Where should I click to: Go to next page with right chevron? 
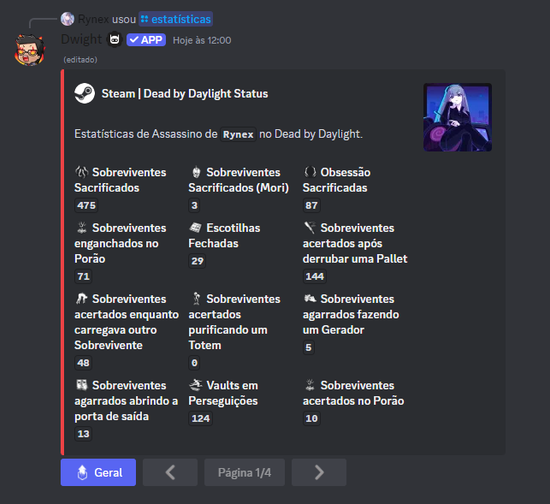pyautogui.click(x=319, y=472)
